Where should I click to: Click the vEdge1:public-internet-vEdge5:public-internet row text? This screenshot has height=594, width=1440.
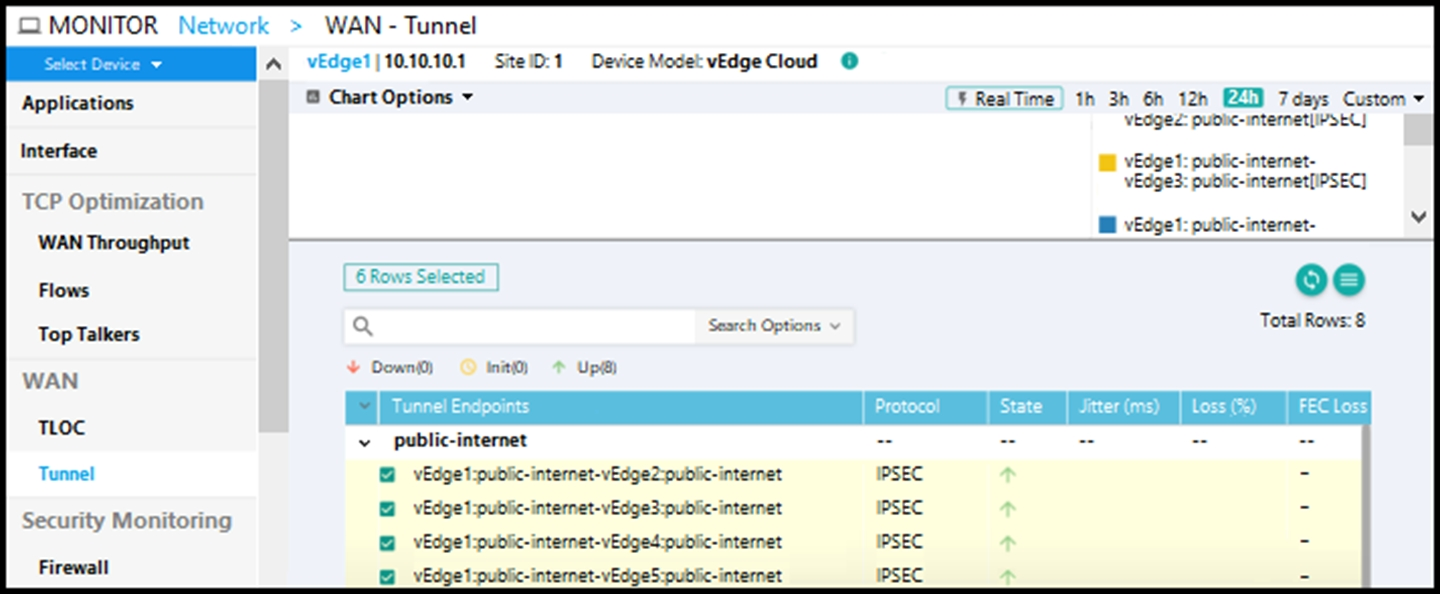pos(598,576)
